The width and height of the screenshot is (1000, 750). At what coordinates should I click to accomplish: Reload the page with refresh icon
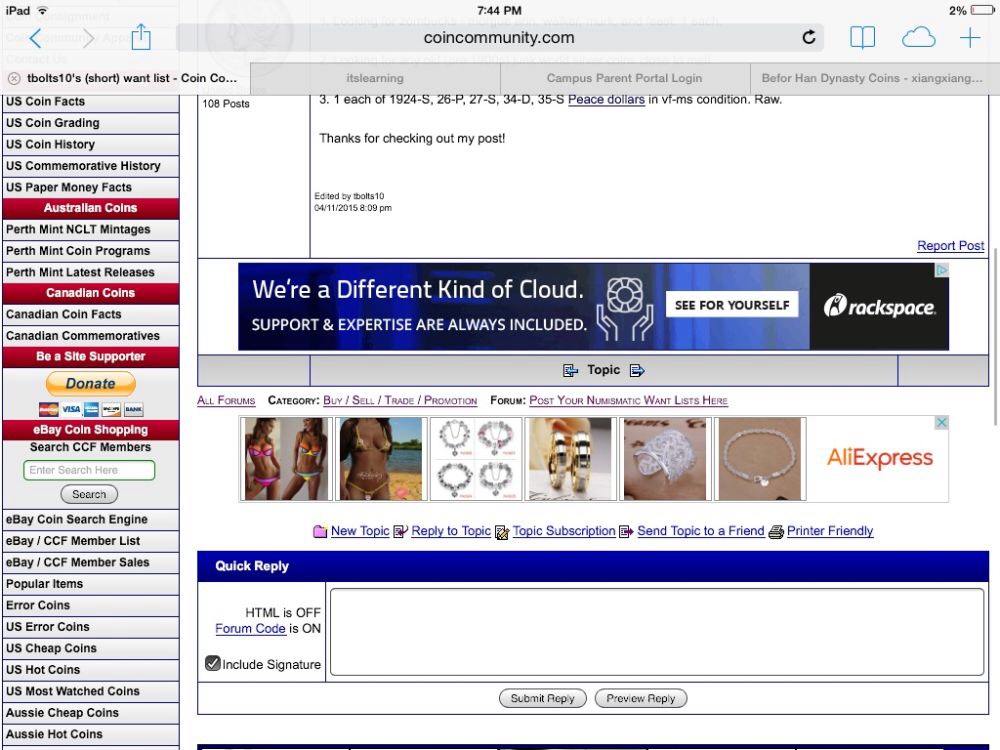(809, 38)
